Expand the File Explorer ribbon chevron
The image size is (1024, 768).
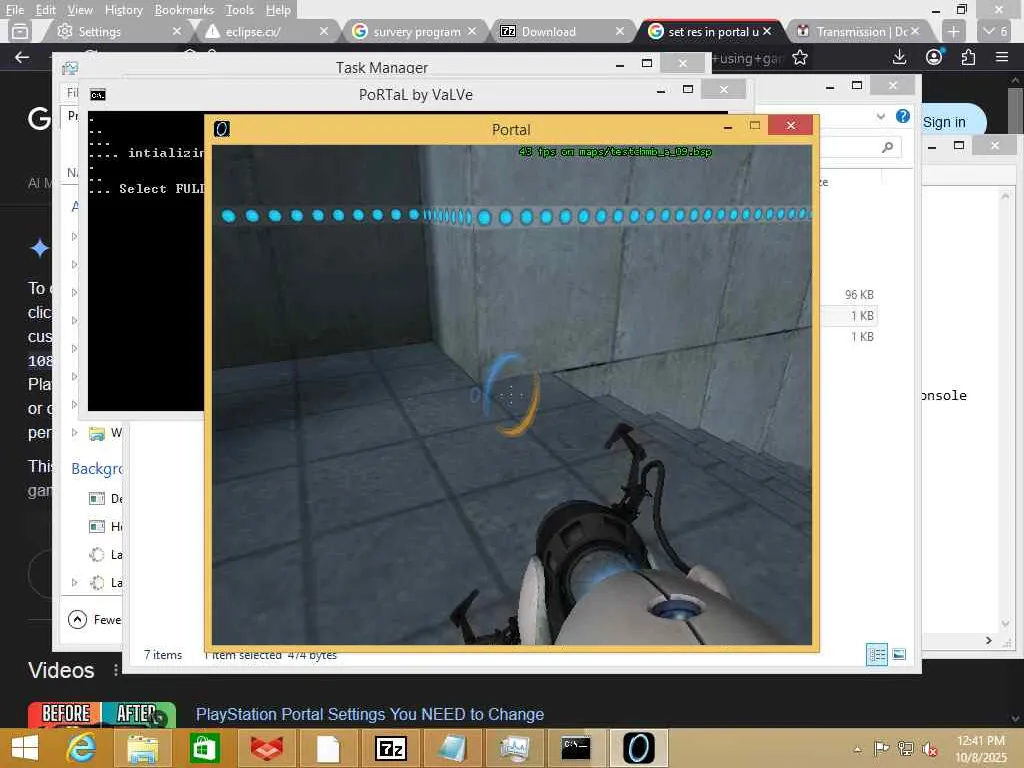880,116
